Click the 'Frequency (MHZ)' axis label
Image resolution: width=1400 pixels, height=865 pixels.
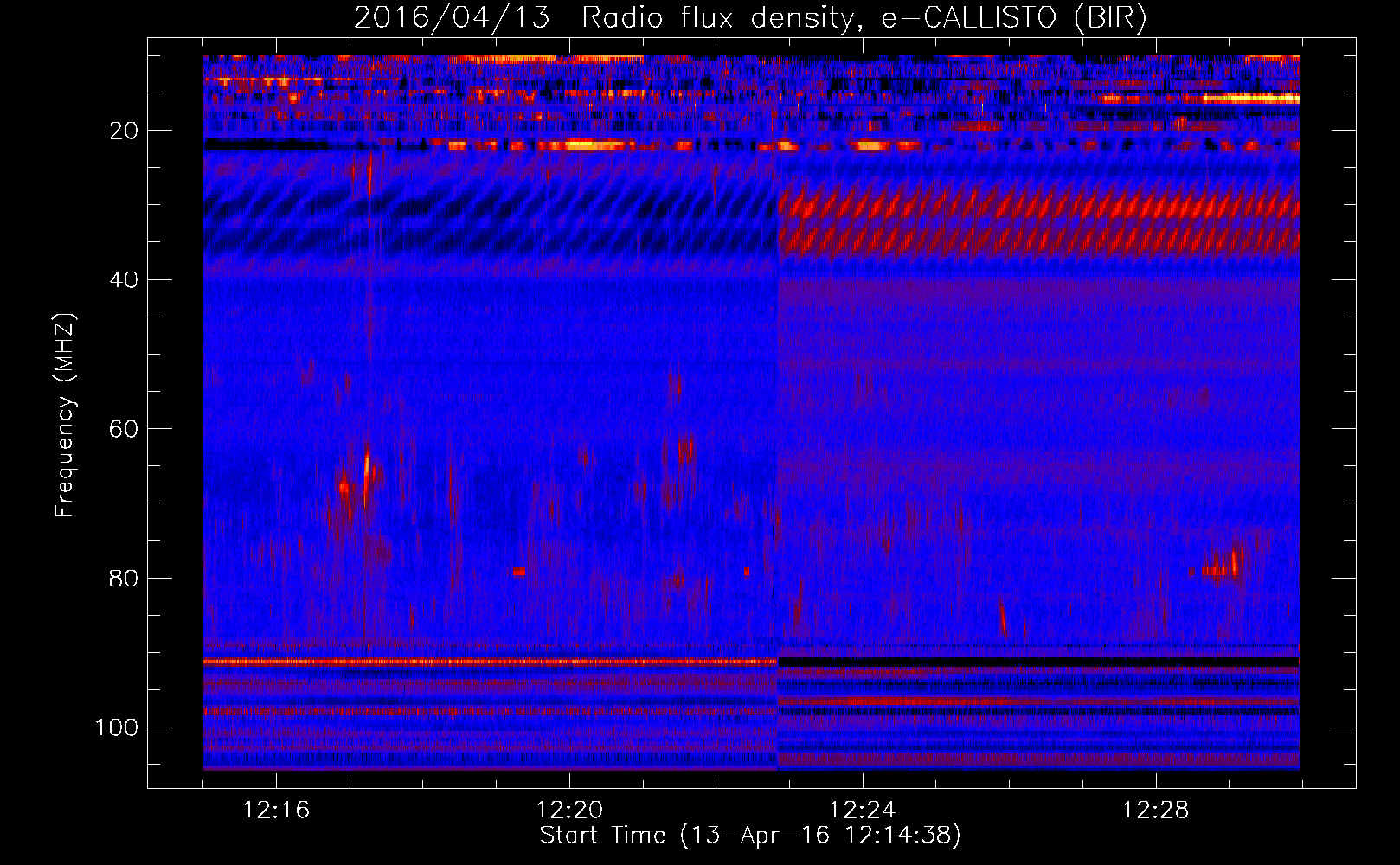click(65, 414)
